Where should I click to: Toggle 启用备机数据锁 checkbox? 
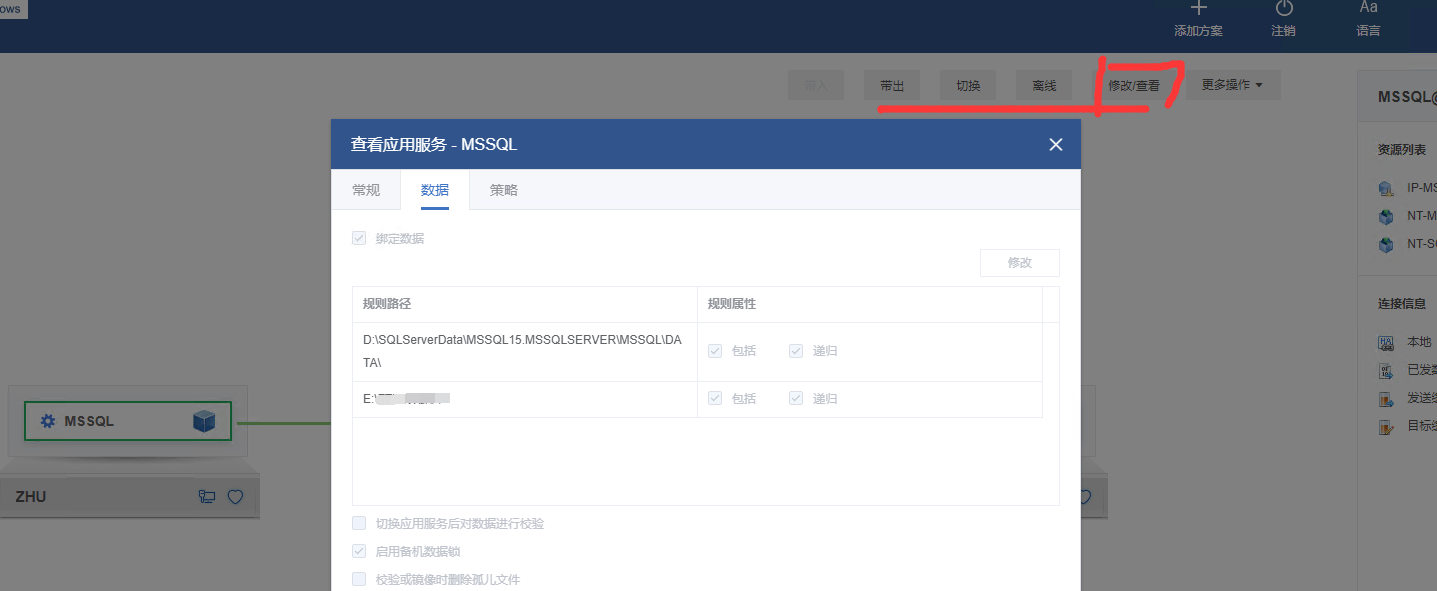click(359, 551)
